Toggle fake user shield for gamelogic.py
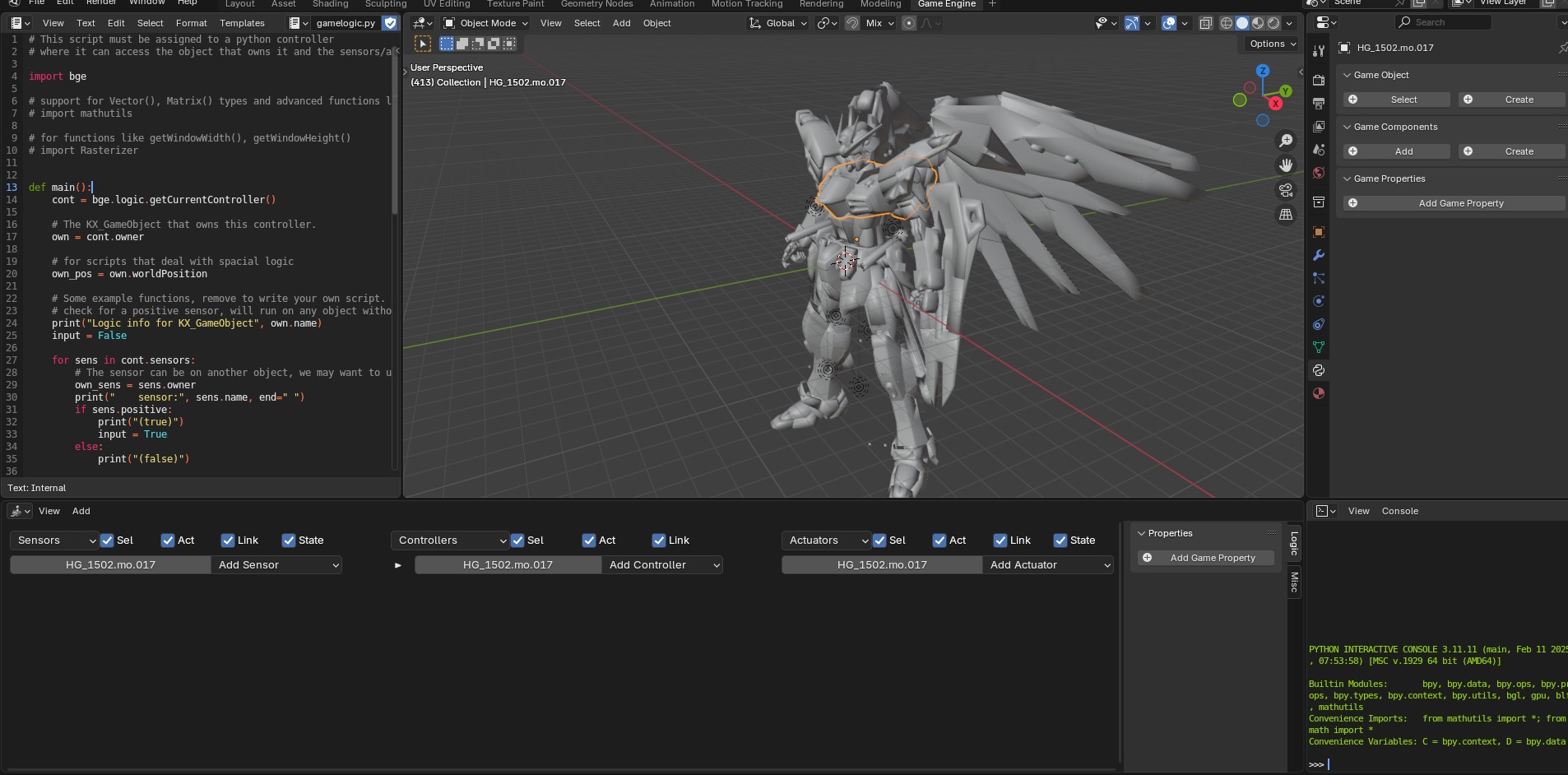The width and height of the screenshot is (1568, 775). tap(391, 23)
